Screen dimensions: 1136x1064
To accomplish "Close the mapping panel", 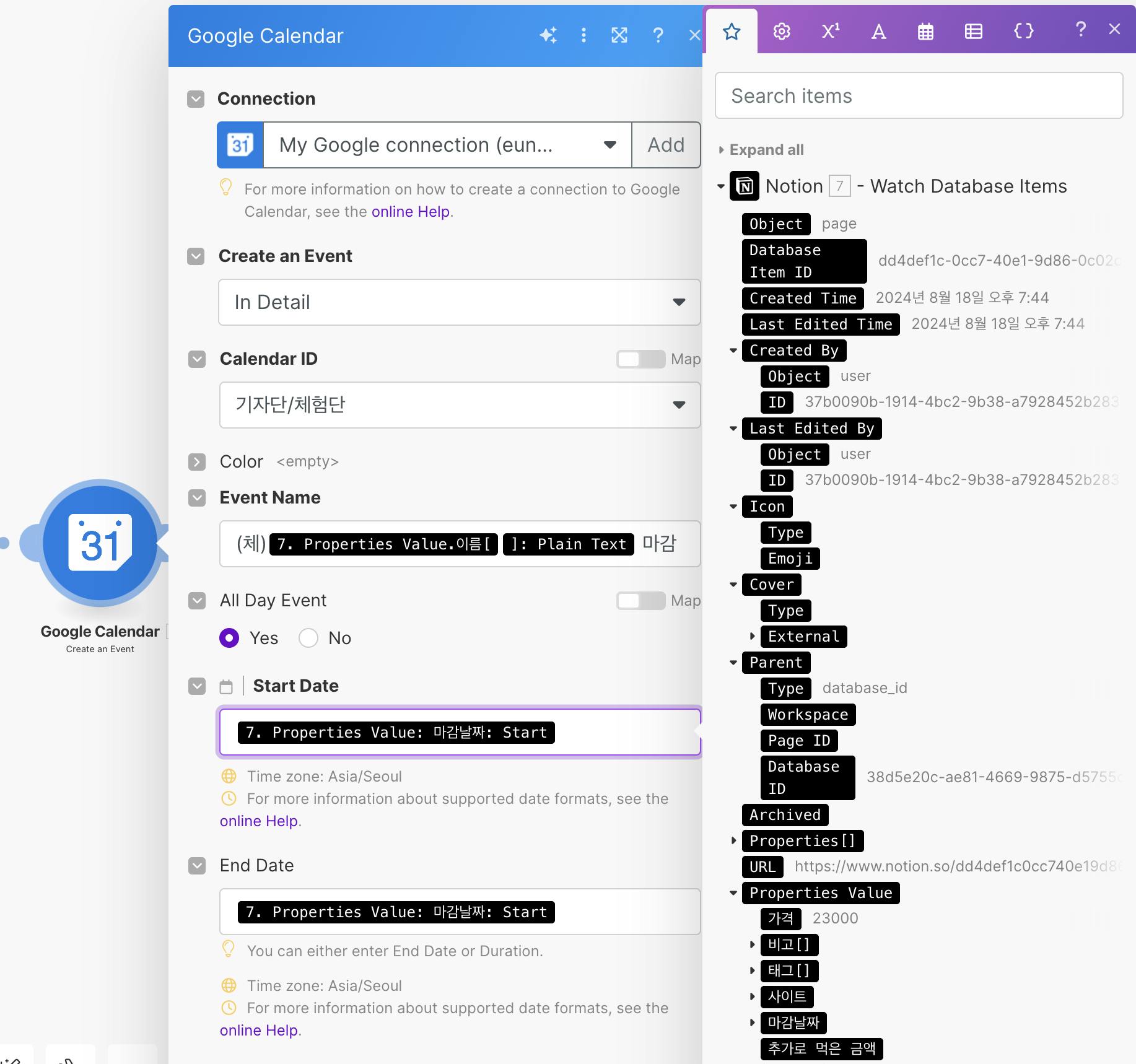I will tap(1114, 29).
